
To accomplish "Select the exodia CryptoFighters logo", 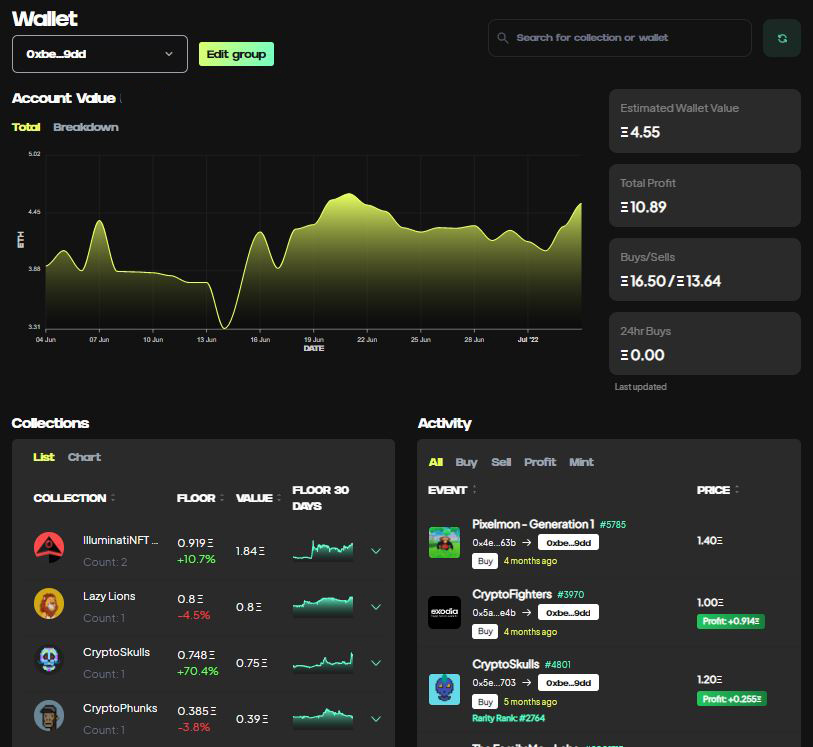I will pos(444,611).
